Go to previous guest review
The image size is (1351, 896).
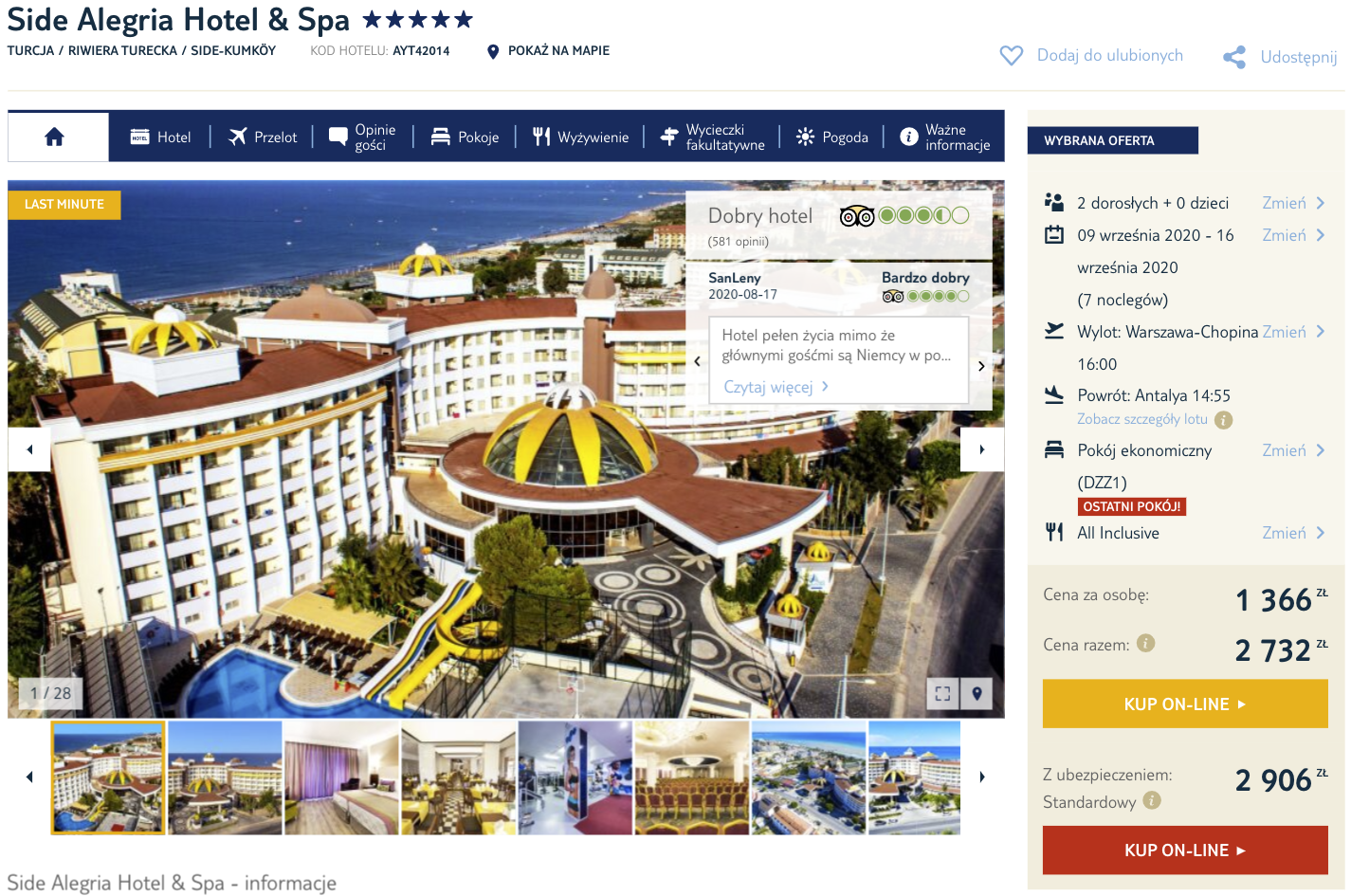(697, 361)
